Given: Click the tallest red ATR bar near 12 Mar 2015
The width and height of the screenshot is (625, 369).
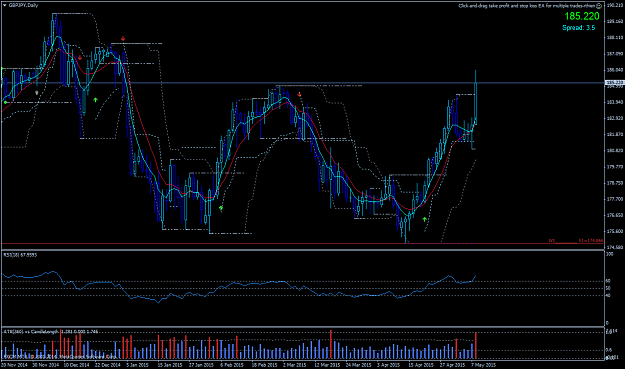Looking at the screenshot, I should [331, 344].
